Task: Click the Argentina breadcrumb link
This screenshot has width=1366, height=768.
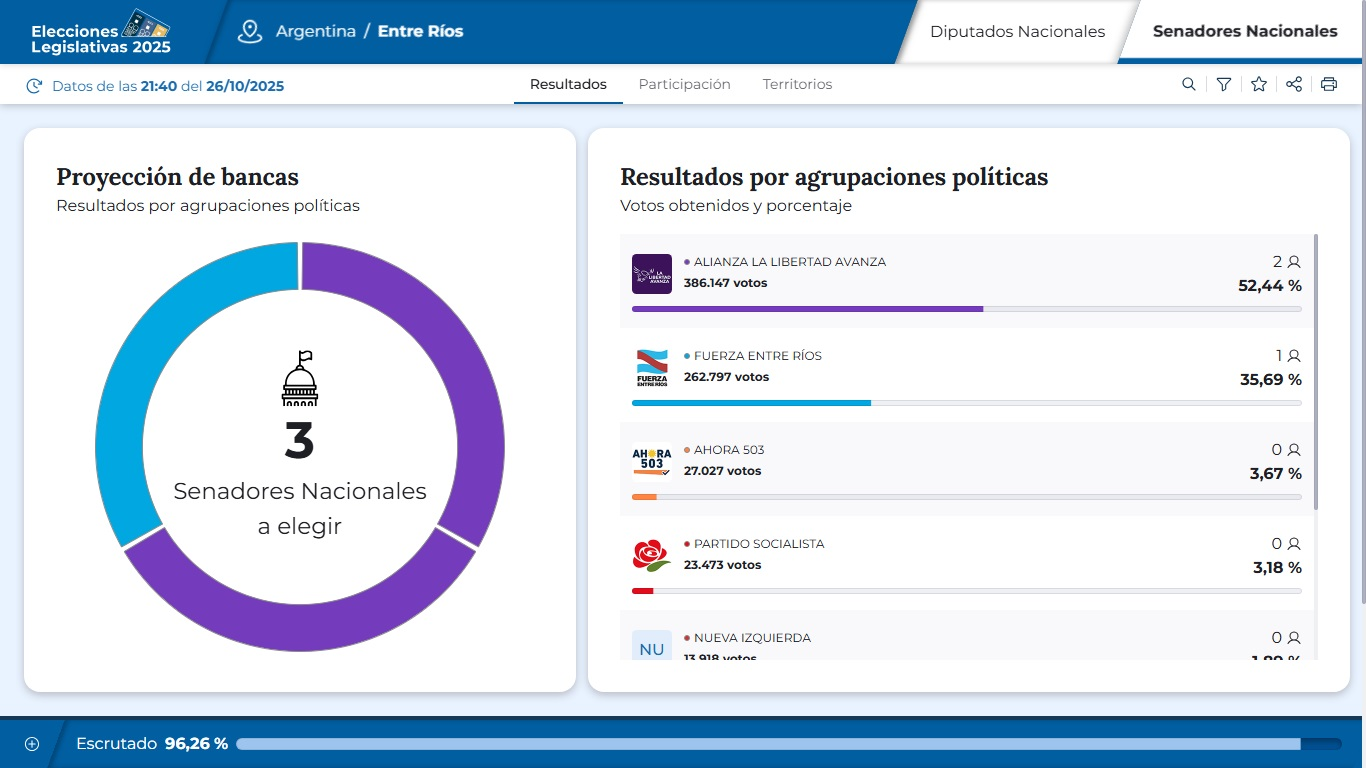Action: [x=316, y=32]
